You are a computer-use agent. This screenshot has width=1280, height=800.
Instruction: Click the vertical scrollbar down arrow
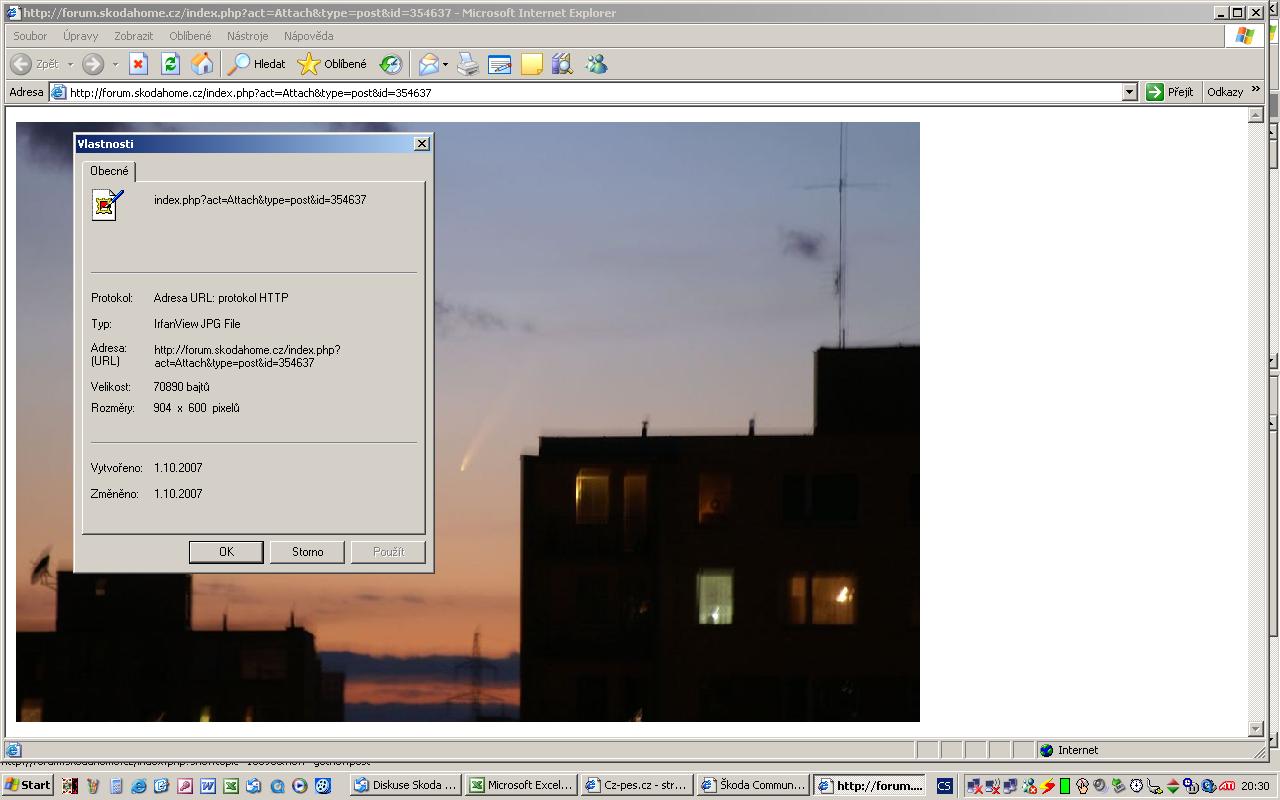[x=1256, y=729]
